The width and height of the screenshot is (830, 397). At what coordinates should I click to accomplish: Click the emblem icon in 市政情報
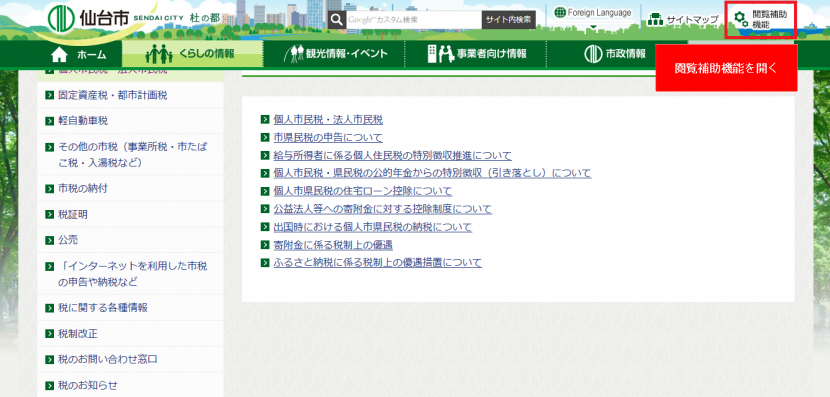point(593,54)
